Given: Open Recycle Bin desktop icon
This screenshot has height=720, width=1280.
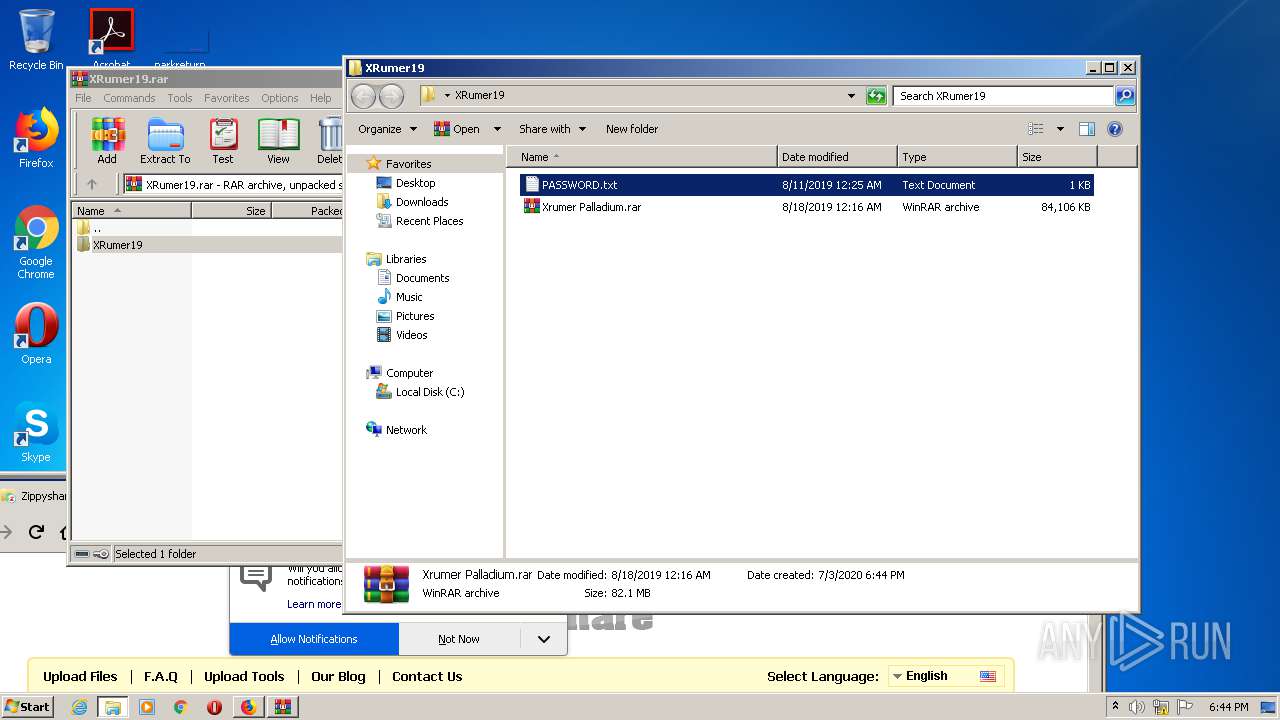Looking at the screenshot, I should pyautogui.click(x=36, y=40).
